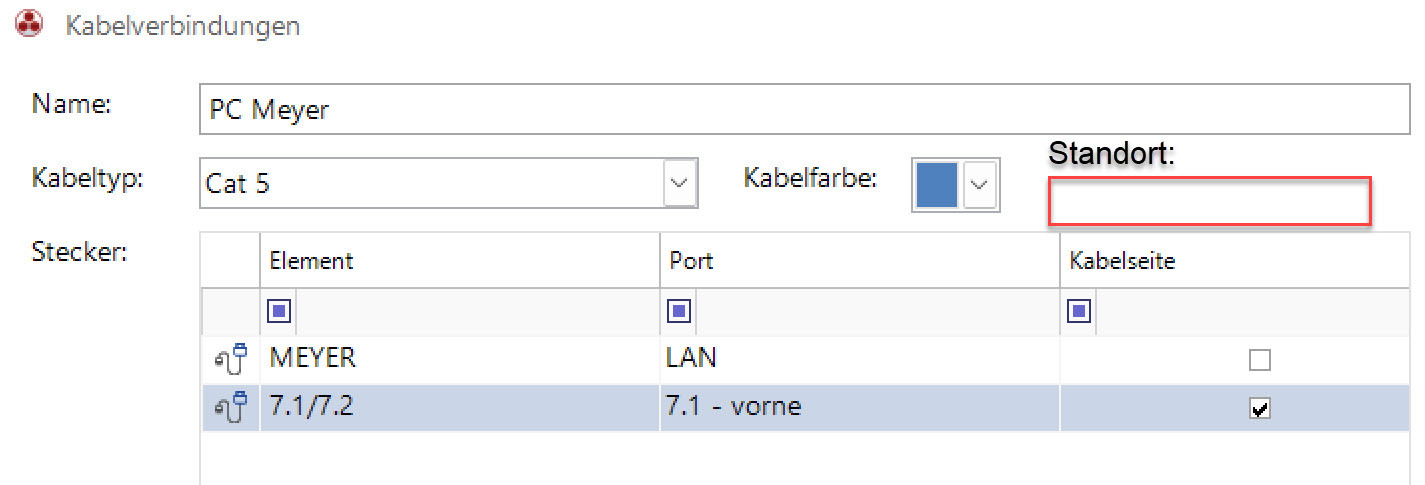
Task: Select the MEYER element row
Action: coord(460,360)
